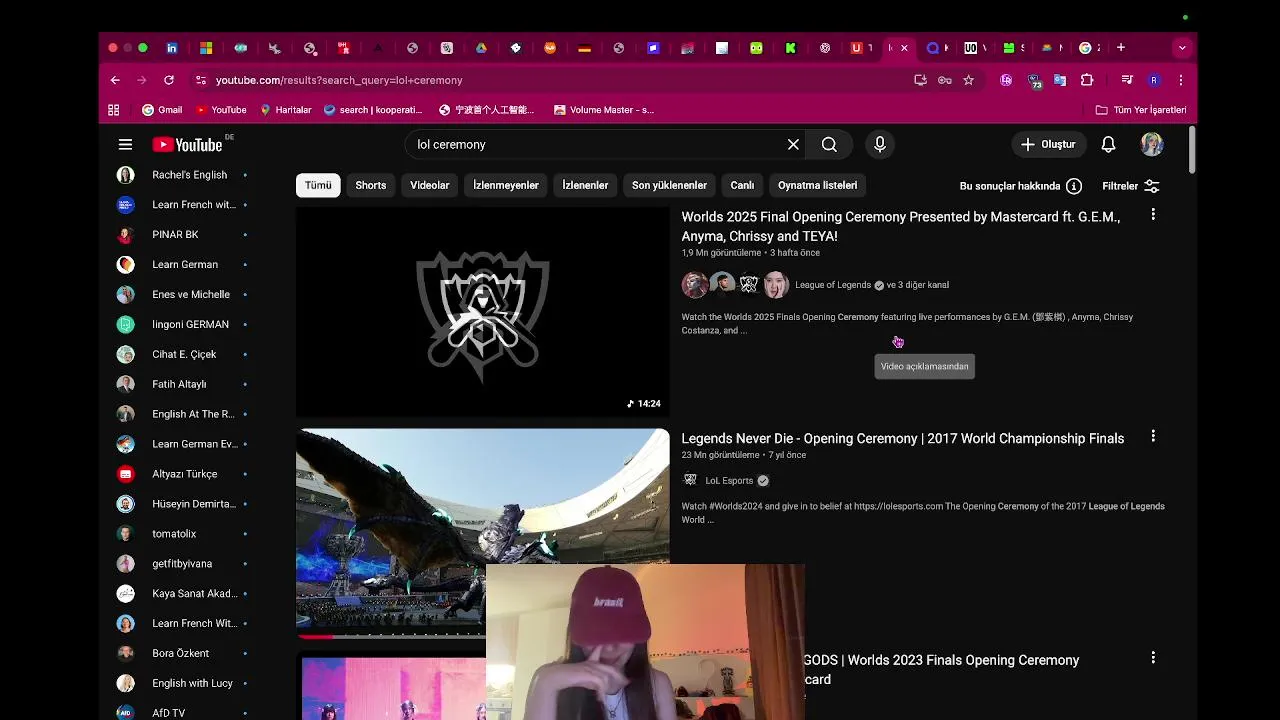Open Worlds 2025 Final Opening Ceremony title
The image size is (1280, 720).
pyautogui.click(x=901, y=226)
